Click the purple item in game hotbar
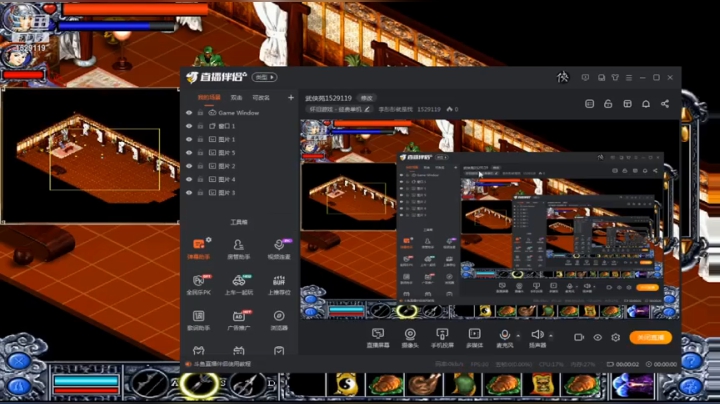 click(633, 385)
